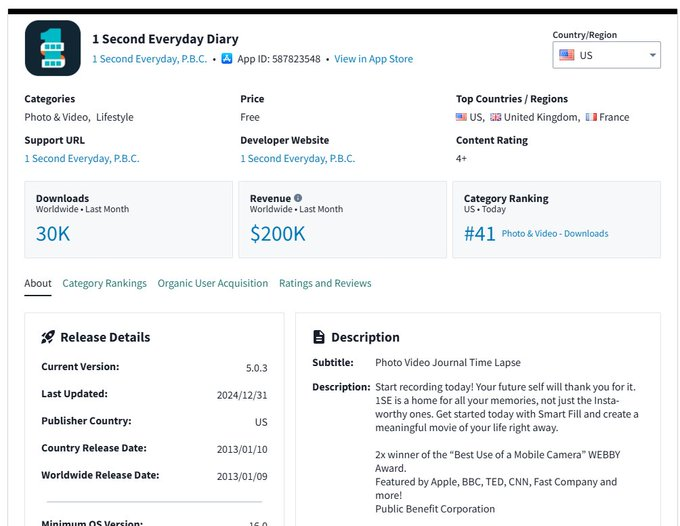Switch to the Category Rankings tab
Viewport: 680px width, 526px height.
[x=104, y=283]
